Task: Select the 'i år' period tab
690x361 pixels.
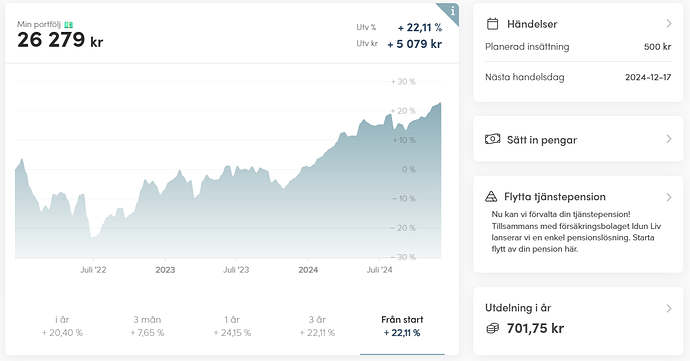Action: tap(62, 326)
